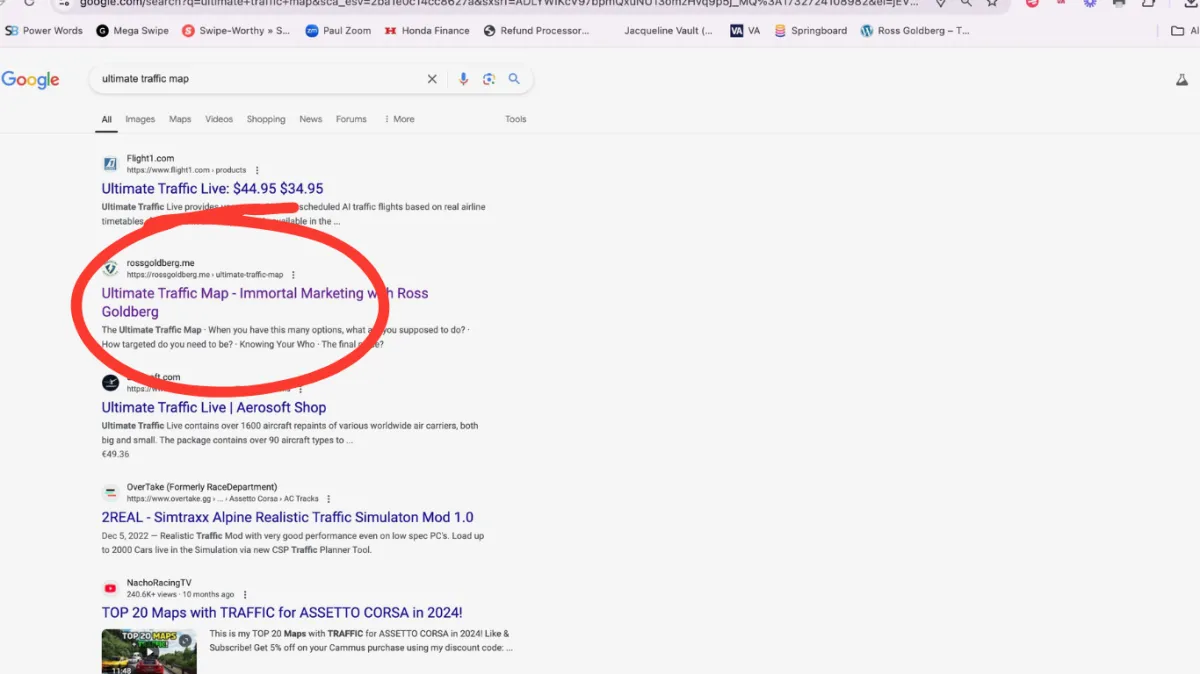1200x674 pixels.
Task: Open Honda Finance bookmark
Action: click(427, 31)
